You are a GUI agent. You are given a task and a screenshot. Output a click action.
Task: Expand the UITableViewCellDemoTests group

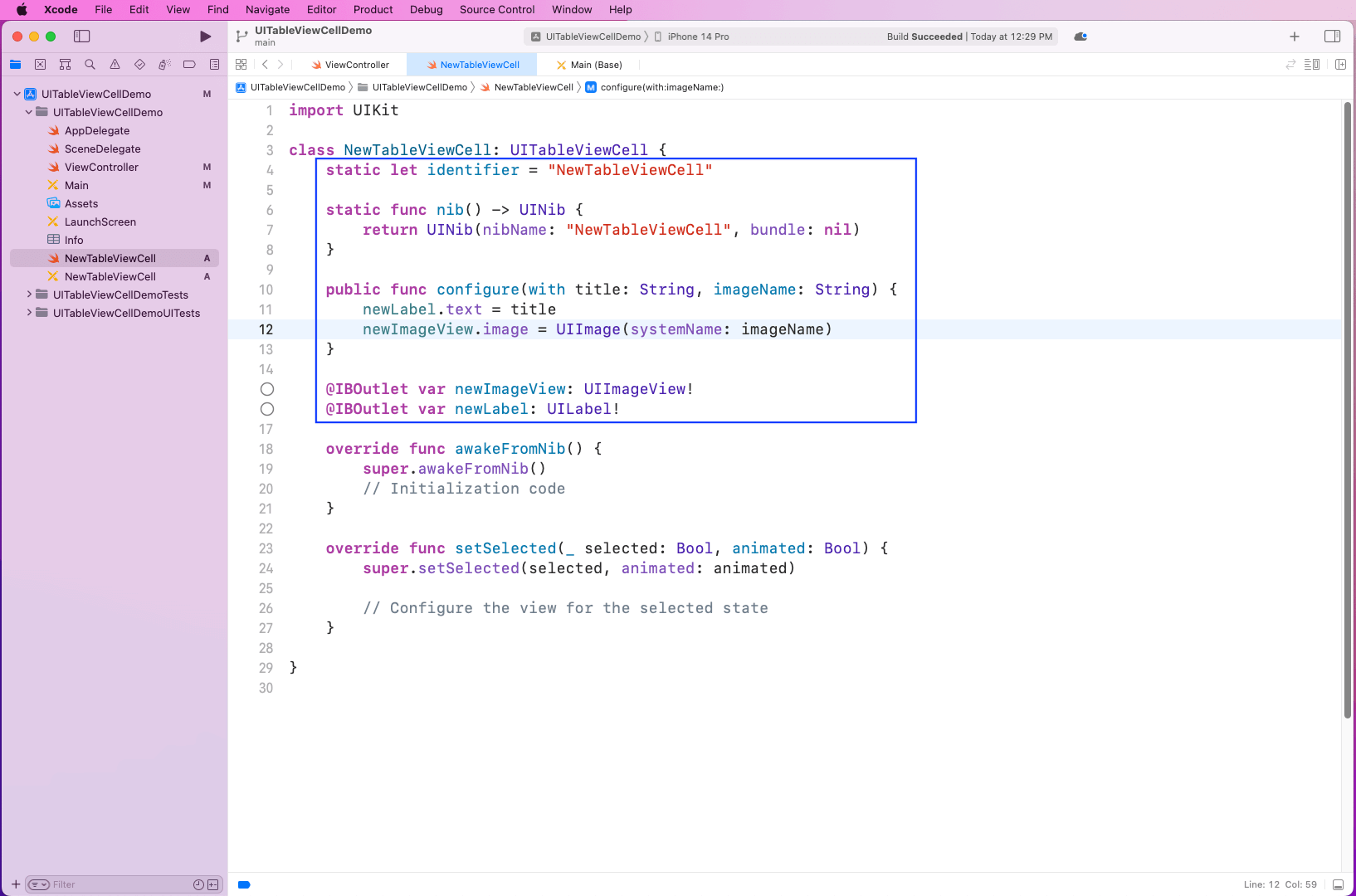28,295
